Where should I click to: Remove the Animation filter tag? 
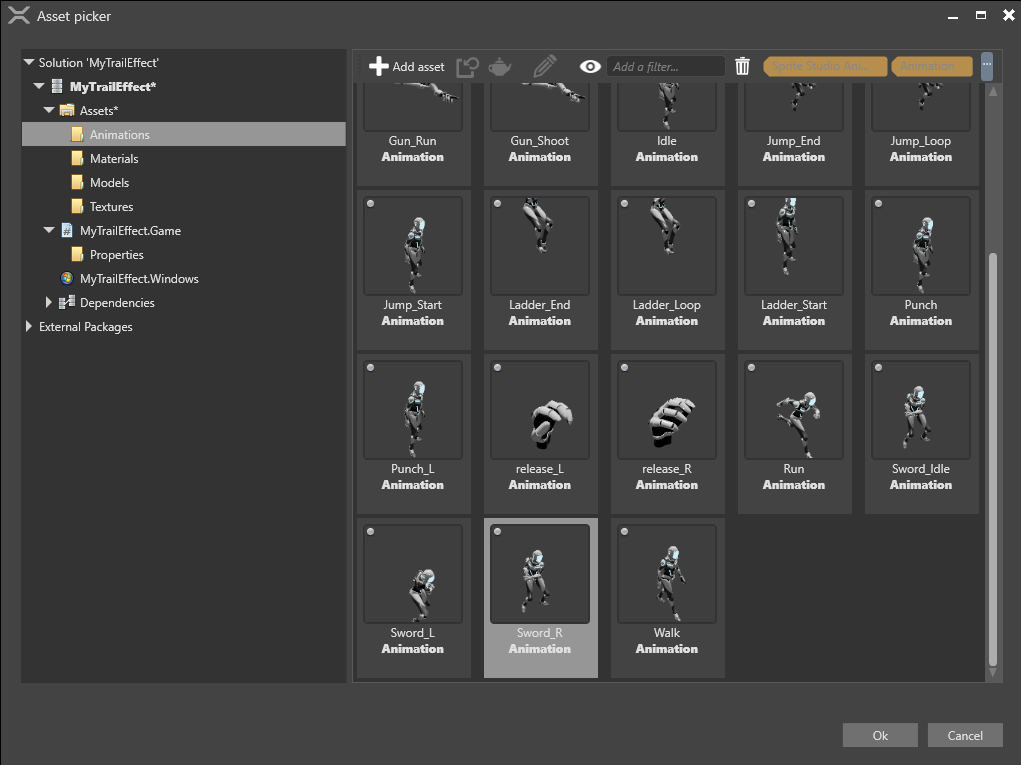click(930, 66)
